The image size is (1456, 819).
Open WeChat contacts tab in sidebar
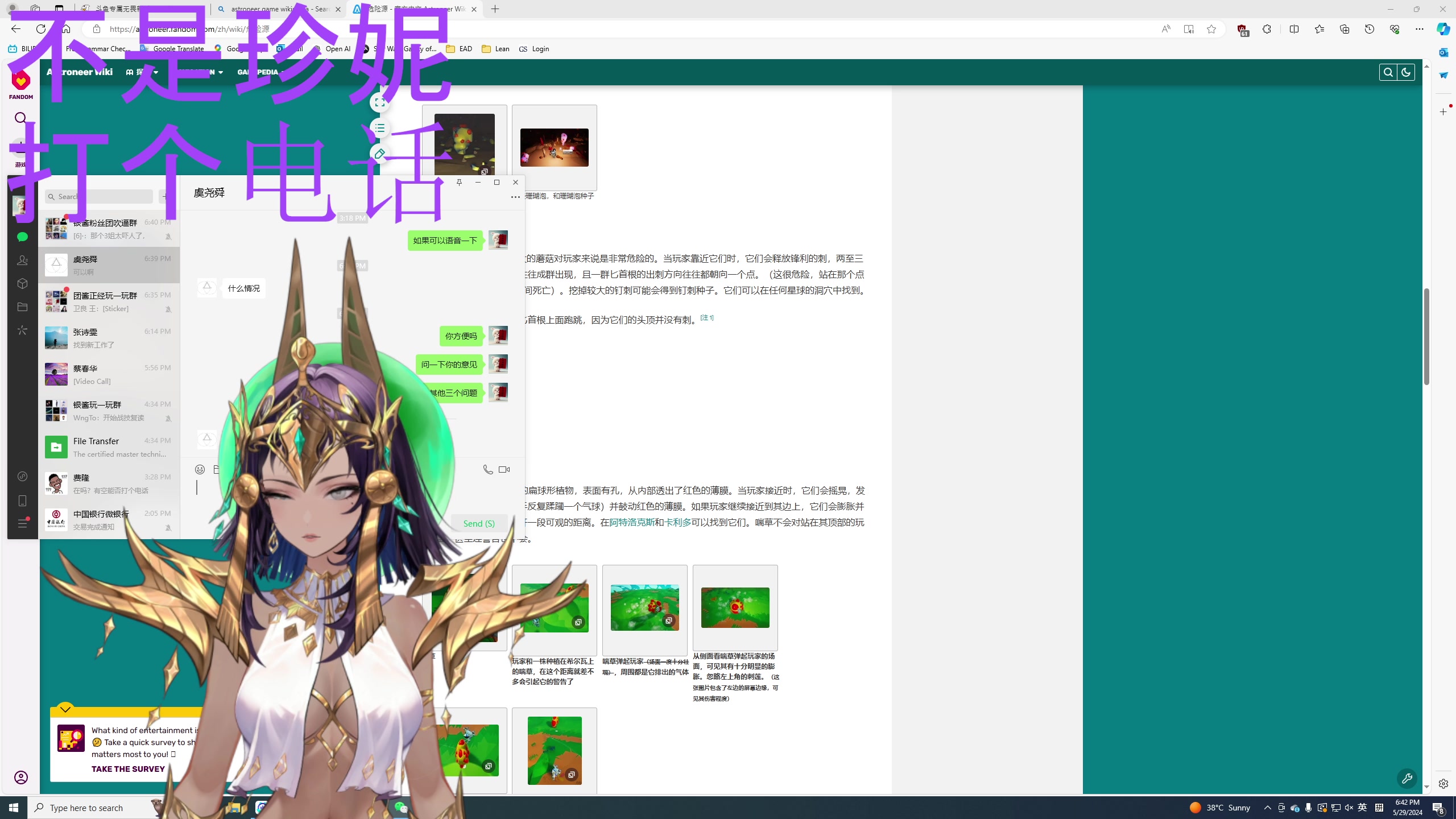(x=22, y=260)
